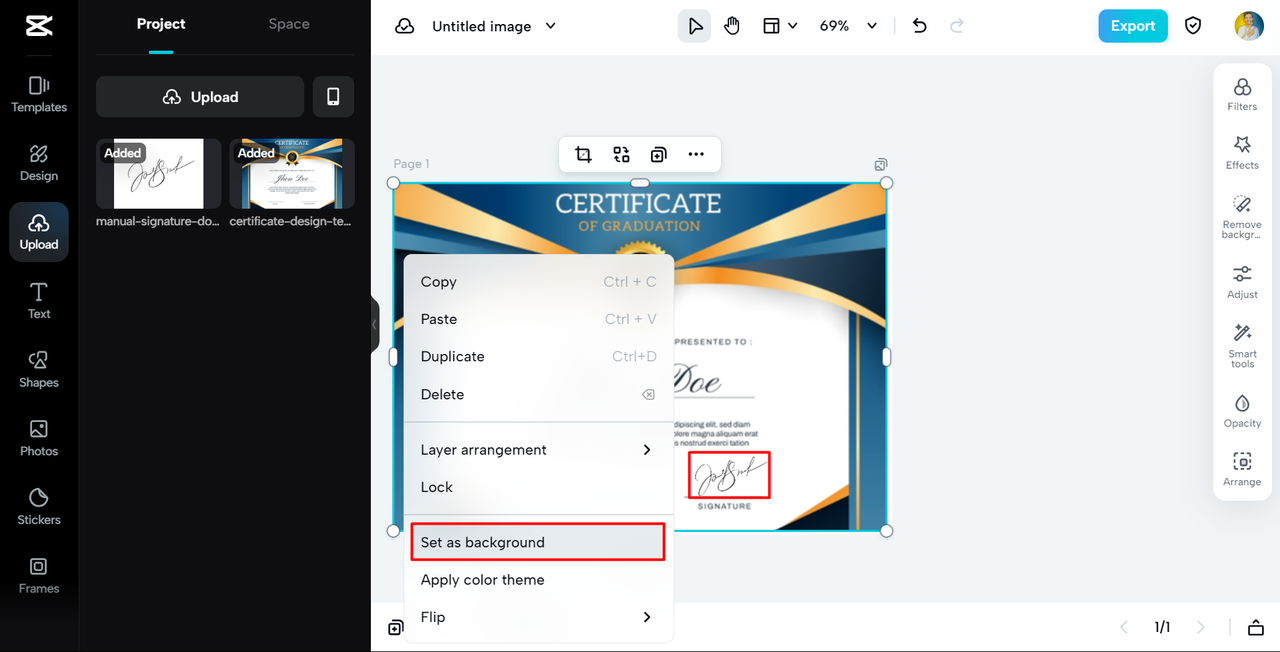Select the certificate-design thumbnail
The height and width of the screenshot is (652, 1280).
[292, 174]
